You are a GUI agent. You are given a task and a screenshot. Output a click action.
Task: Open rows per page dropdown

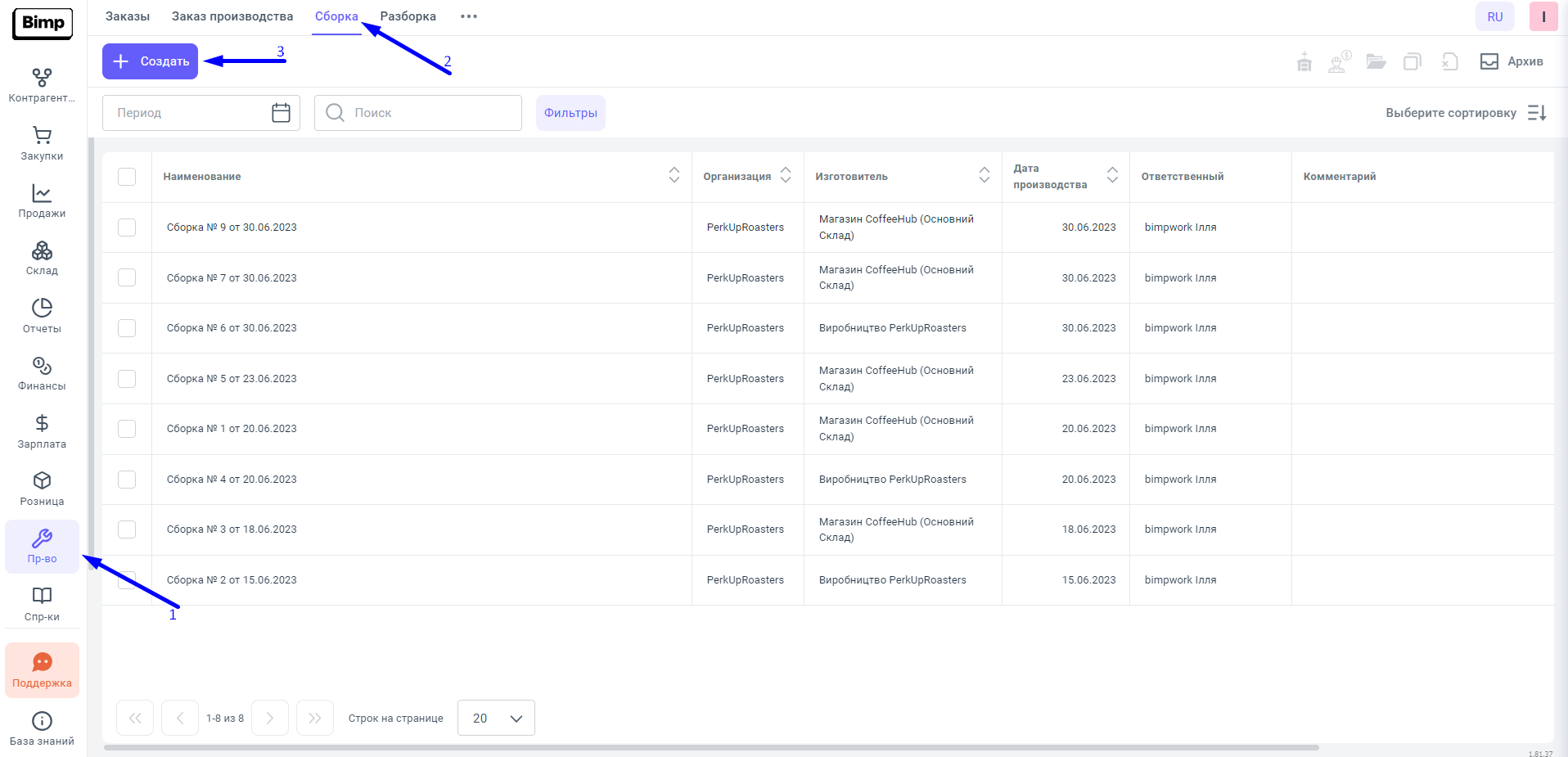click(496, 718)
